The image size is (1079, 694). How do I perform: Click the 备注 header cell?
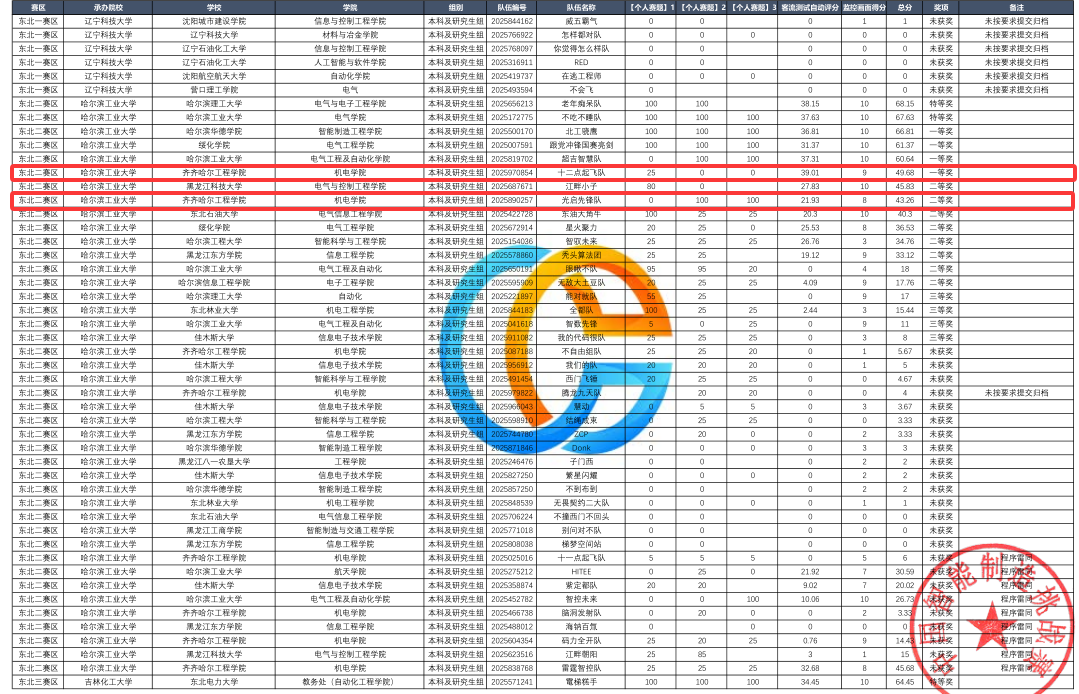point(1016,7)
